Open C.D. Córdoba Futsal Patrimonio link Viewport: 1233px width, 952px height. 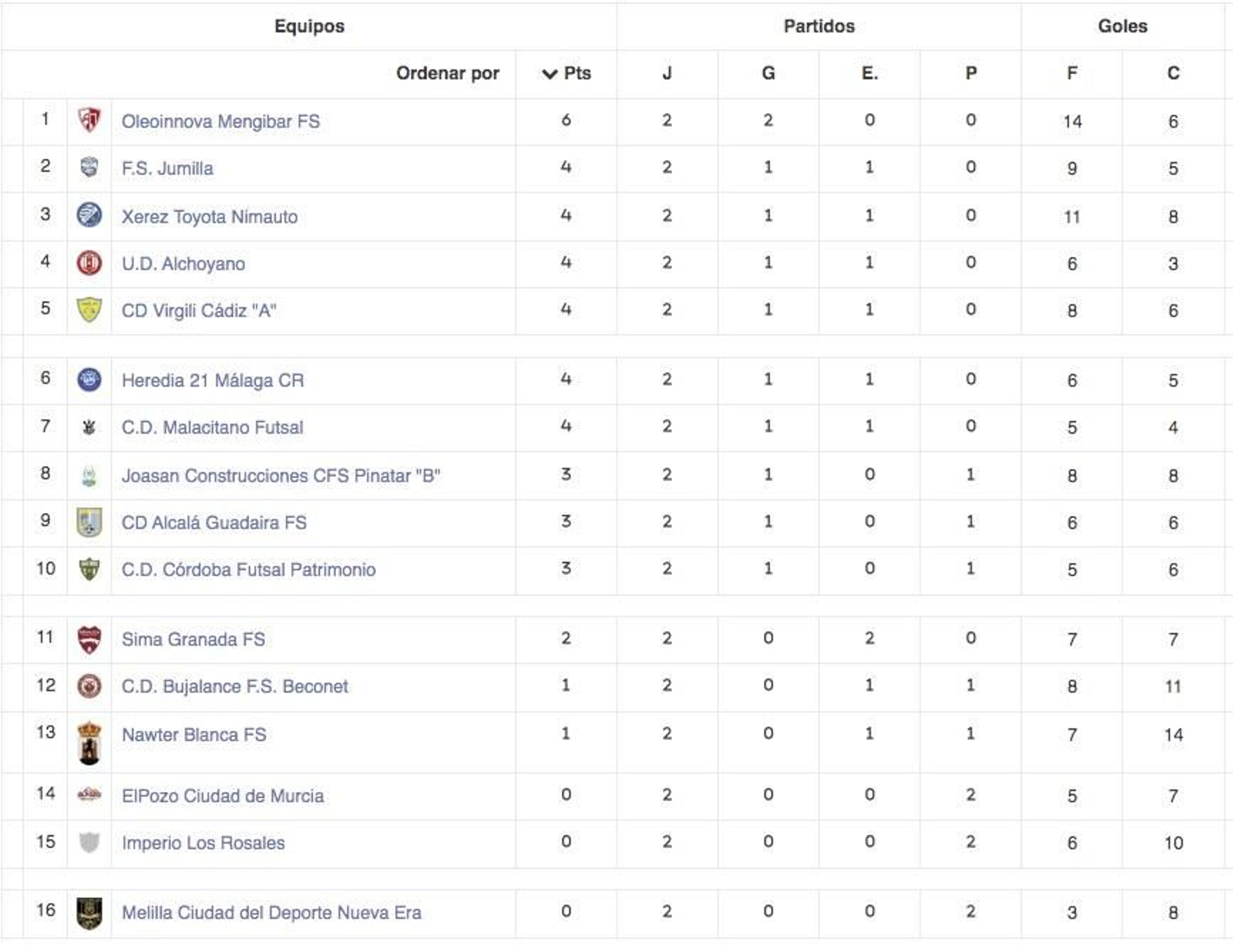[248, 570]
